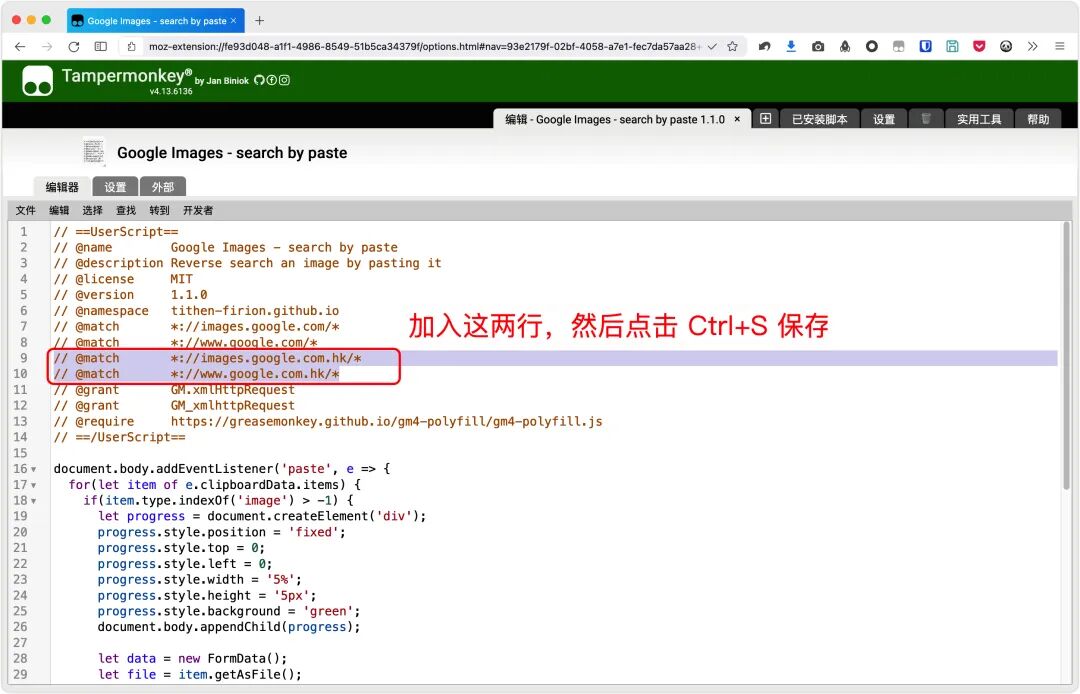Screen dimensions: 1080x694
Task: Open the 选择 menu in editor
Action: point(92,211)
